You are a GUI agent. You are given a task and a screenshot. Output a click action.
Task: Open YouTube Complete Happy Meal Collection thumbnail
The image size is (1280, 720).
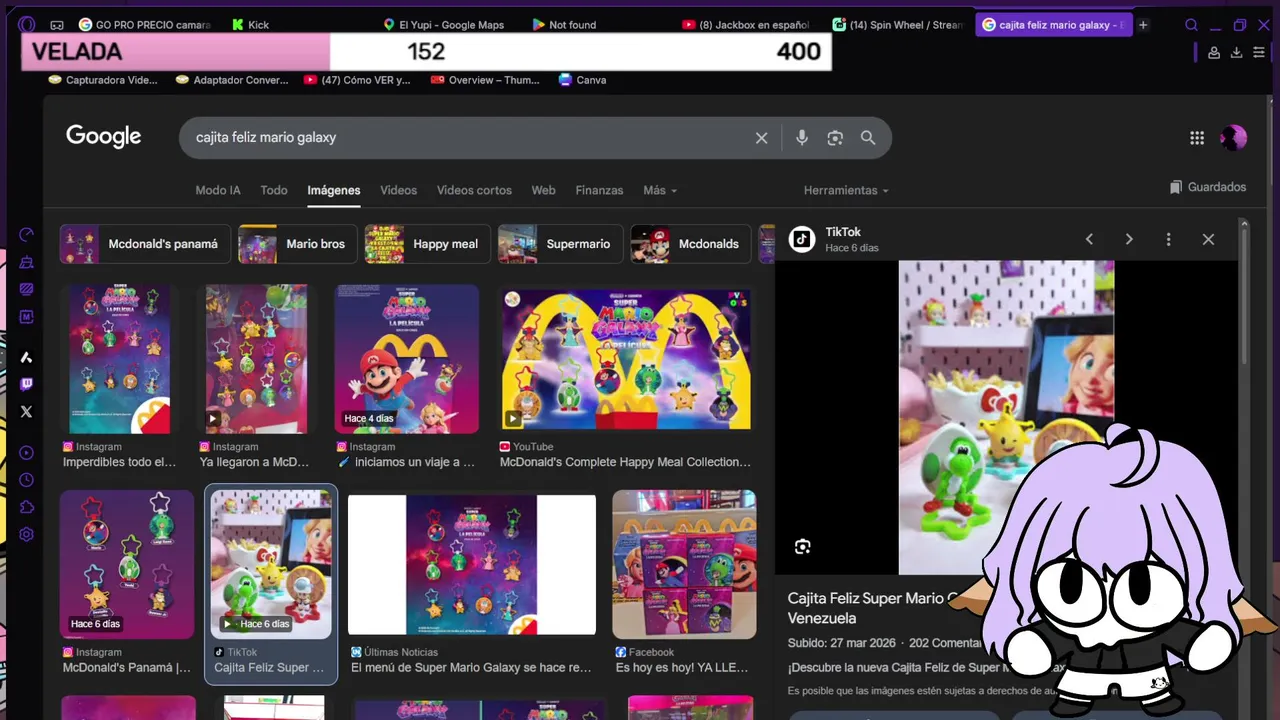coord(626,359)
